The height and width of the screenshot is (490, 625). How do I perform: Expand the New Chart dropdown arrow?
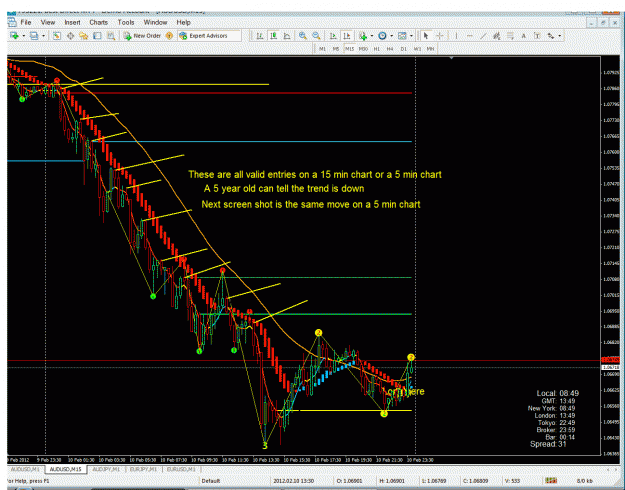[x=24, y=36]
